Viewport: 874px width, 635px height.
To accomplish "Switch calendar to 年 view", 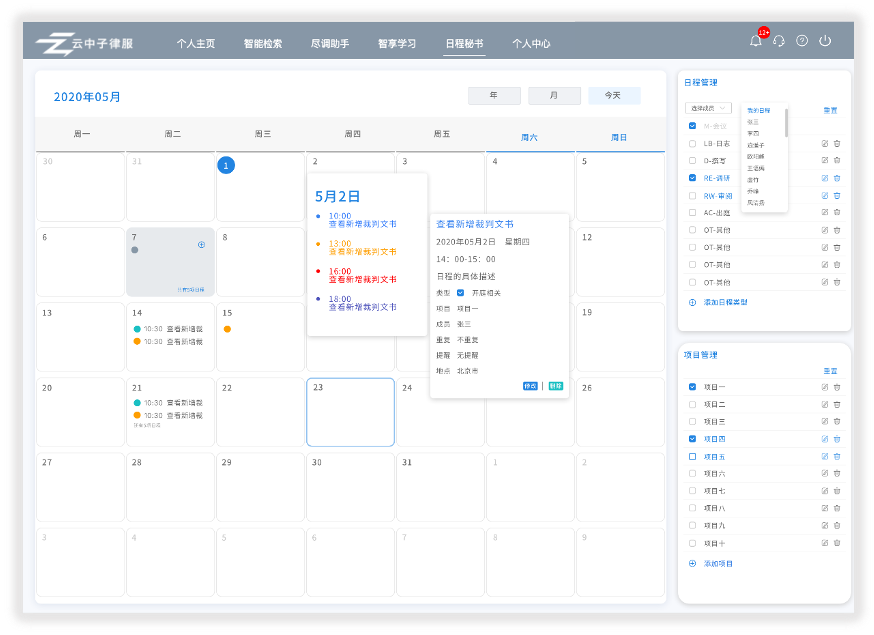I will coord(494,95).
